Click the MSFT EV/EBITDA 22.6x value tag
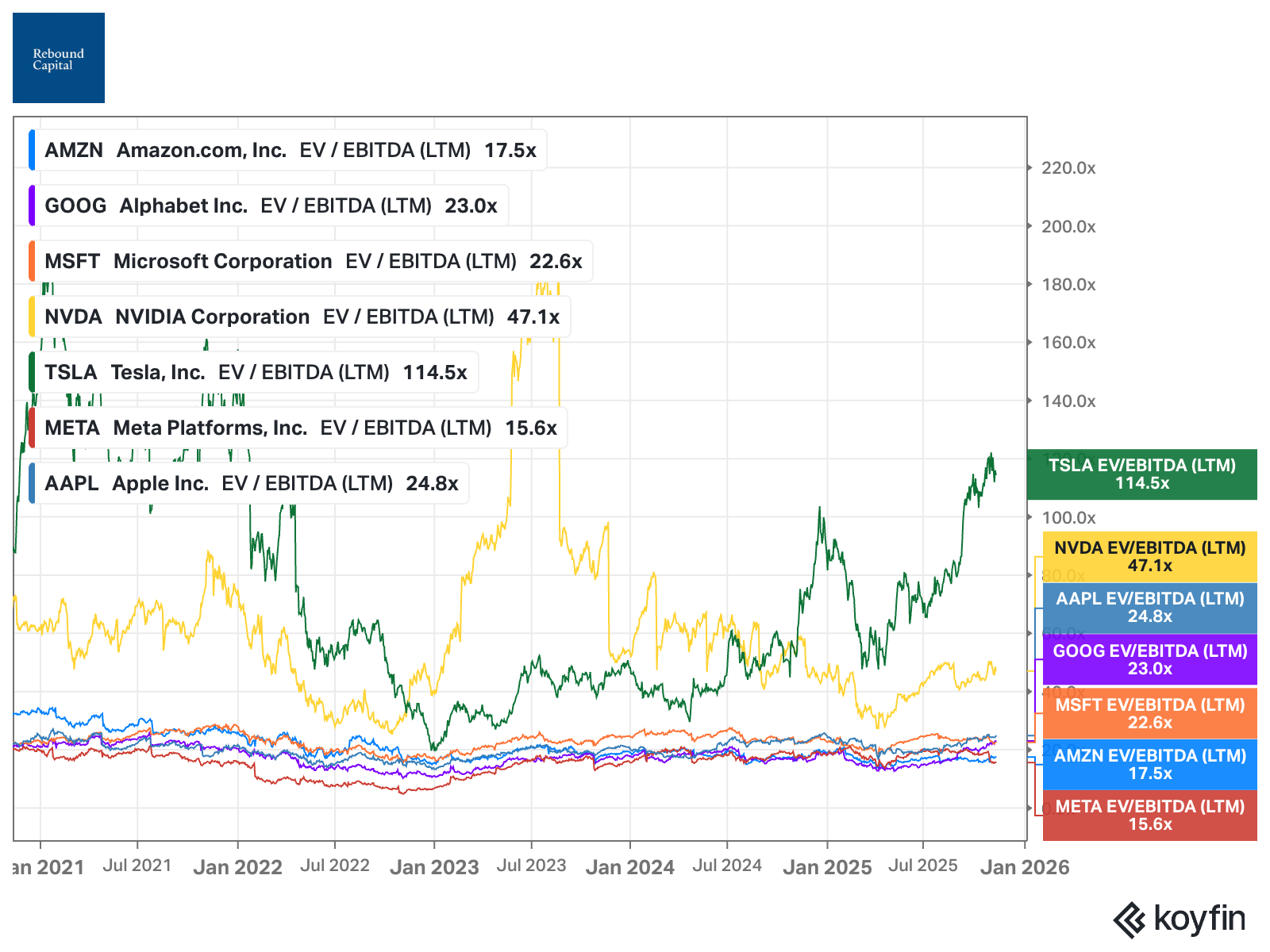Screen dimensions: 1270x952 click(1150, 713)
